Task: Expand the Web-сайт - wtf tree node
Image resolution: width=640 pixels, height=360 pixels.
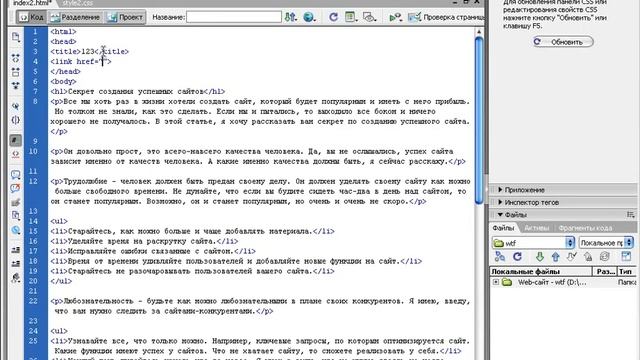Action: point(496,282)
